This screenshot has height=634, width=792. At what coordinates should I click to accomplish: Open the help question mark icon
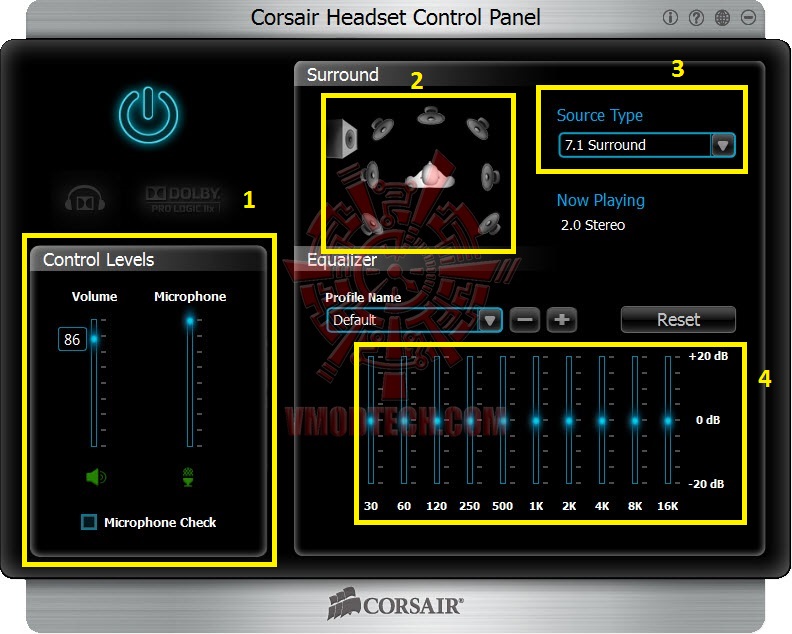[696, 18]
